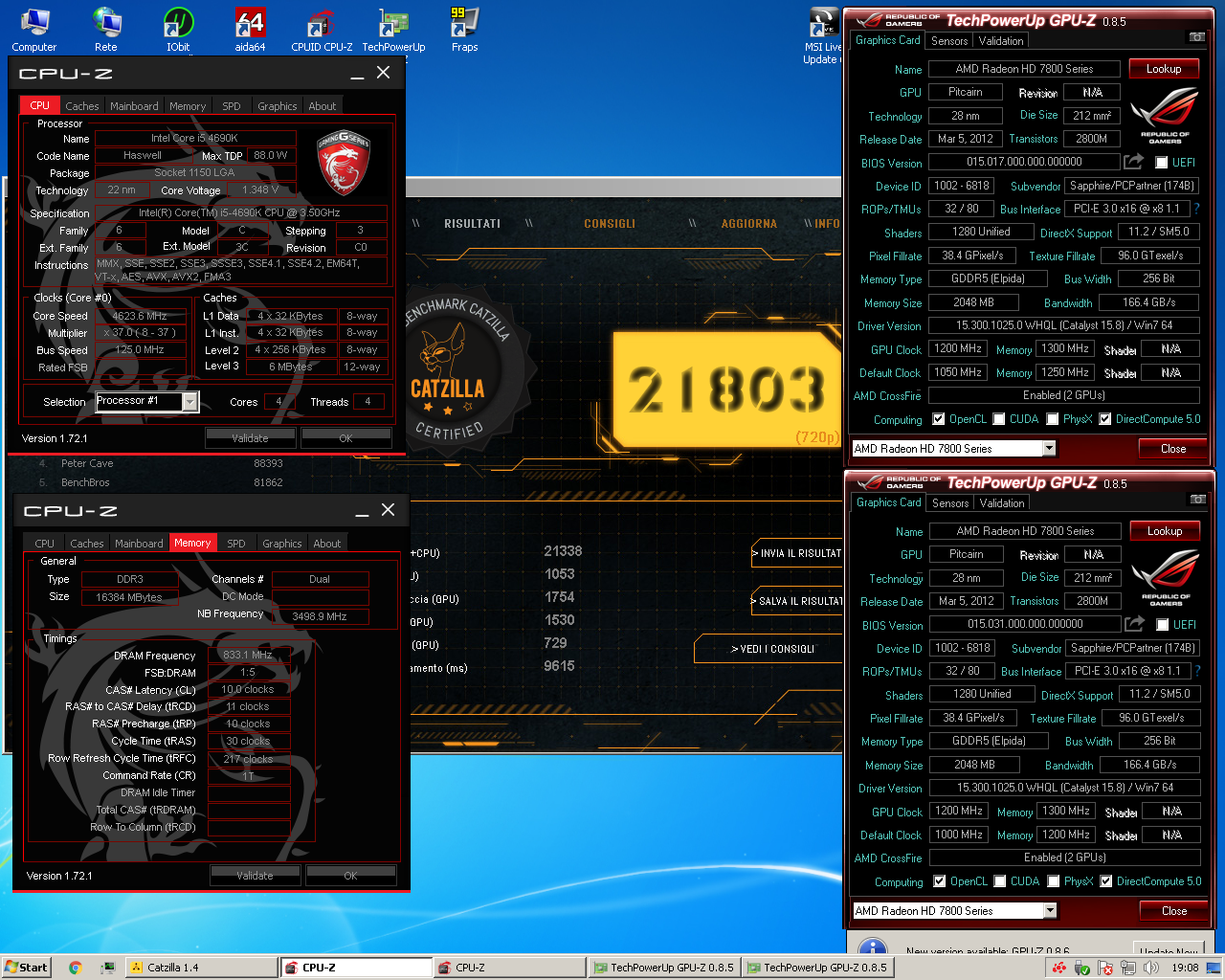Image resolution: width=1225 pixels, height=980 pixels.
Task: Open the CONSIGLI tab in Catzilla
Action: click(x=610, y=224)
